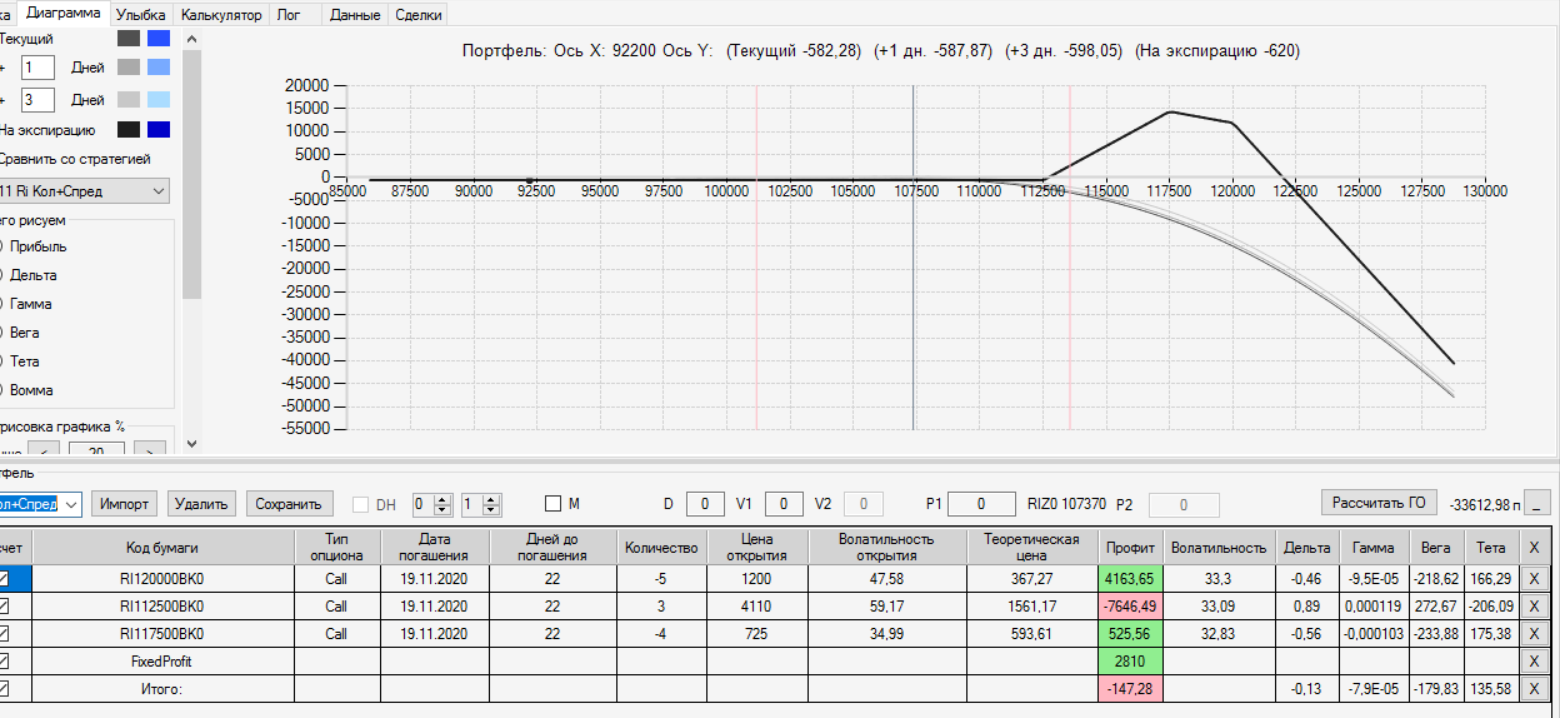
Task: Click the Сохранить button
Action: [288, 503]
